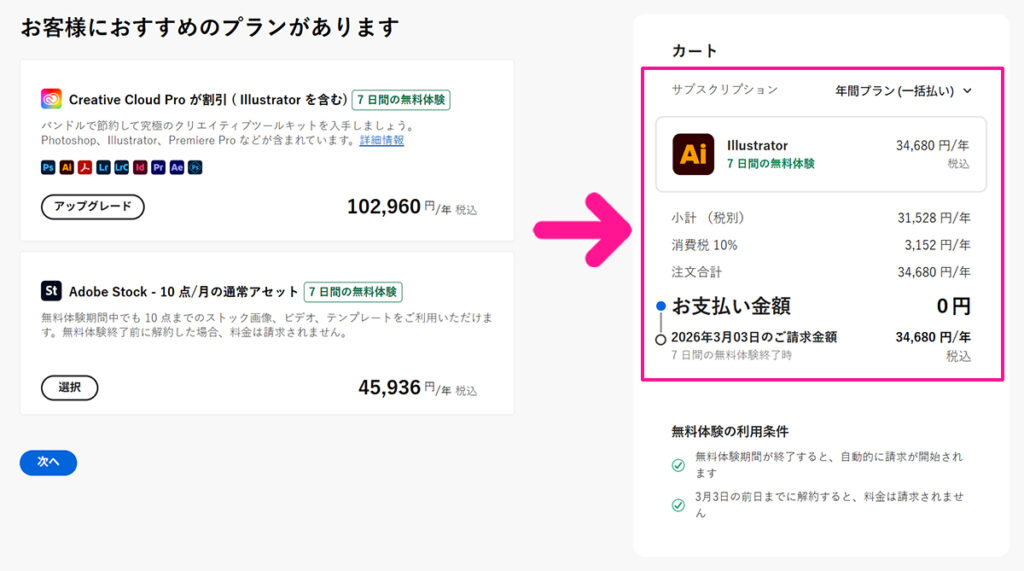The width and height of the screenshot is (1024, 571).
Task: Click the green check beside 無料体験期間が終了すると
Action: pyautogui.click(x=678, y=465)
